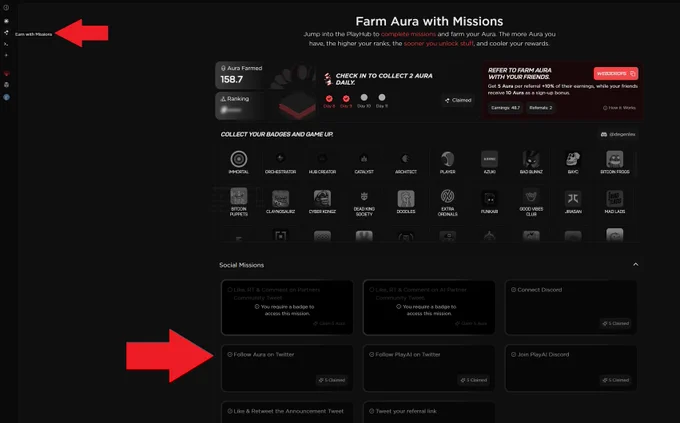Select the JIRASAN badge
The width and height of the screenshot is (680, 423).
(573, 202)
